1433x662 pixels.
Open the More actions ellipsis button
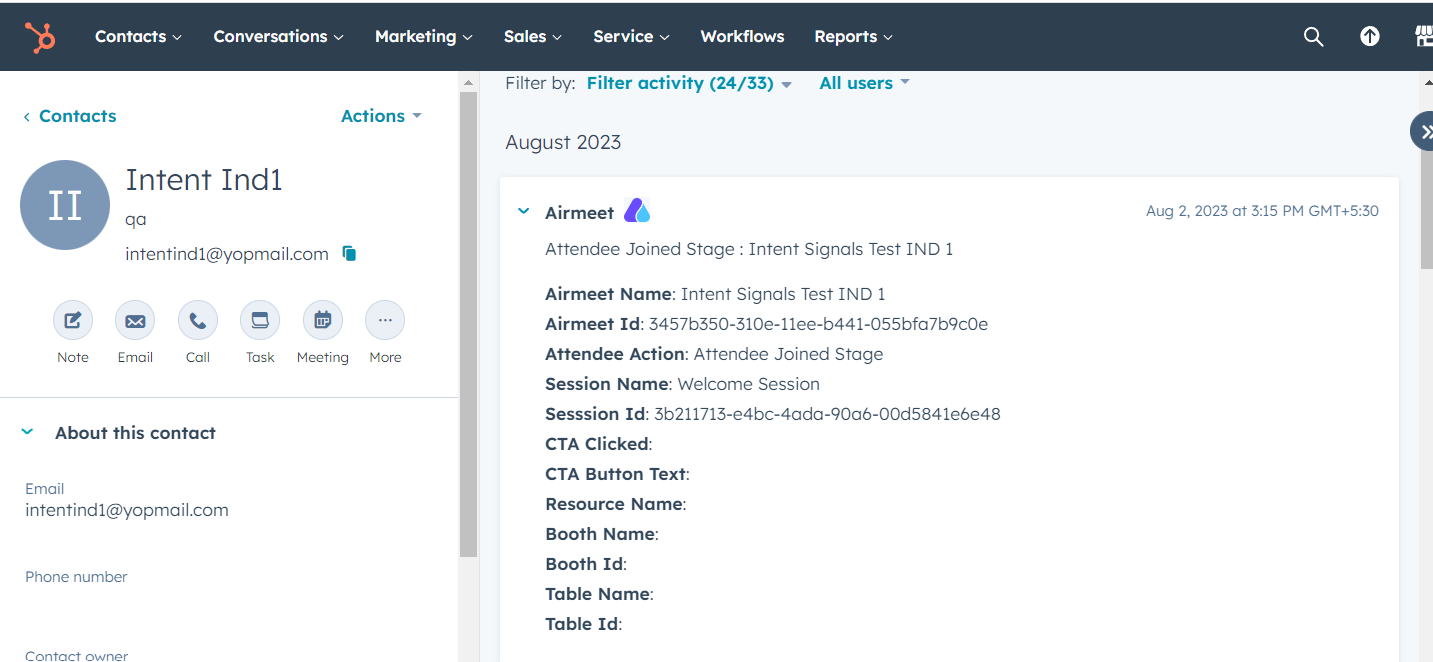click(x=385, y=320)
